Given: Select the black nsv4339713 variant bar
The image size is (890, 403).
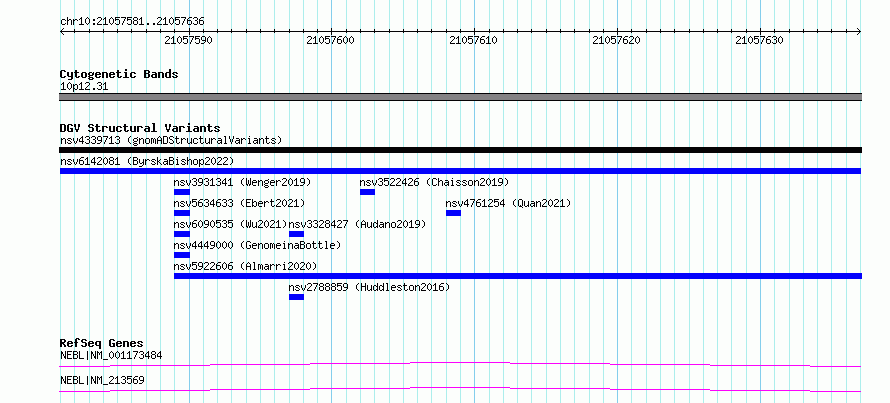Looking at the screenshot, I should [460, 150].
